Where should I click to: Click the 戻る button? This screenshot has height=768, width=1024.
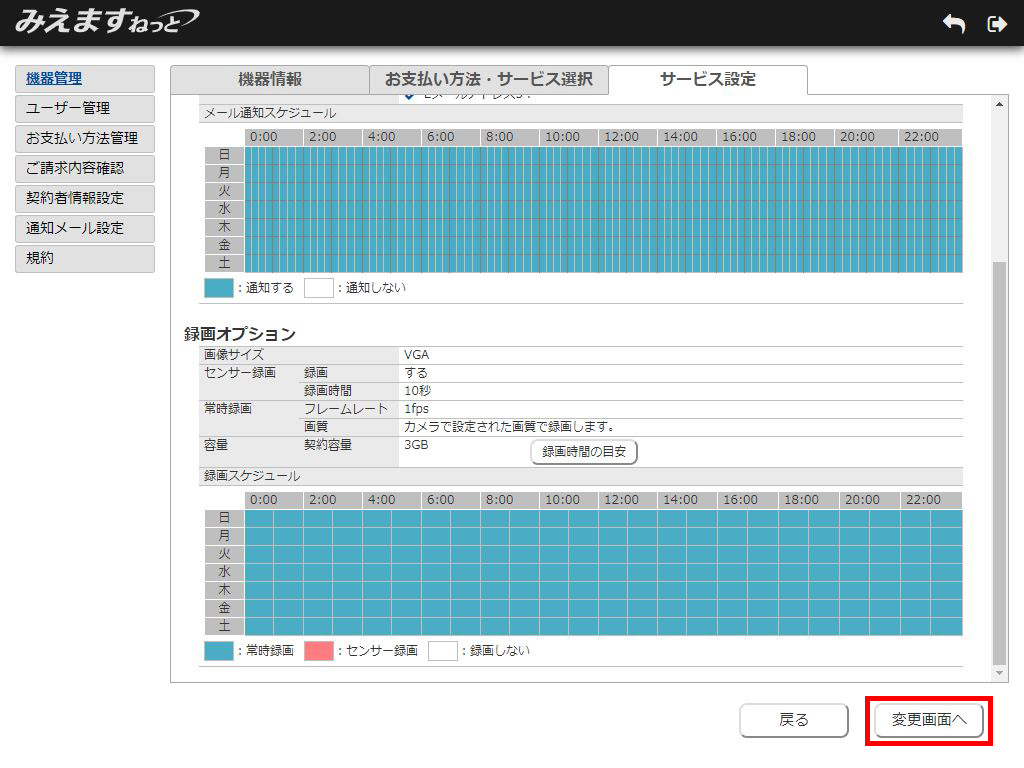(x=793, y=720)
